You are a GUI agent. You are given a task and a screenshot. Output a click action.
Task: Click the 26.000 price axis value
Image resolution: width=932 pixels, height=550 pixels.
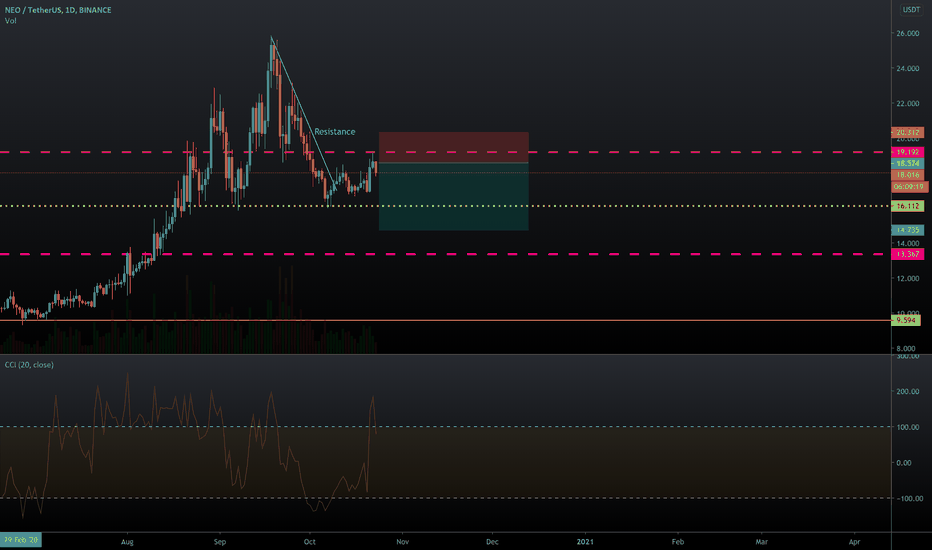pos(908,33)
